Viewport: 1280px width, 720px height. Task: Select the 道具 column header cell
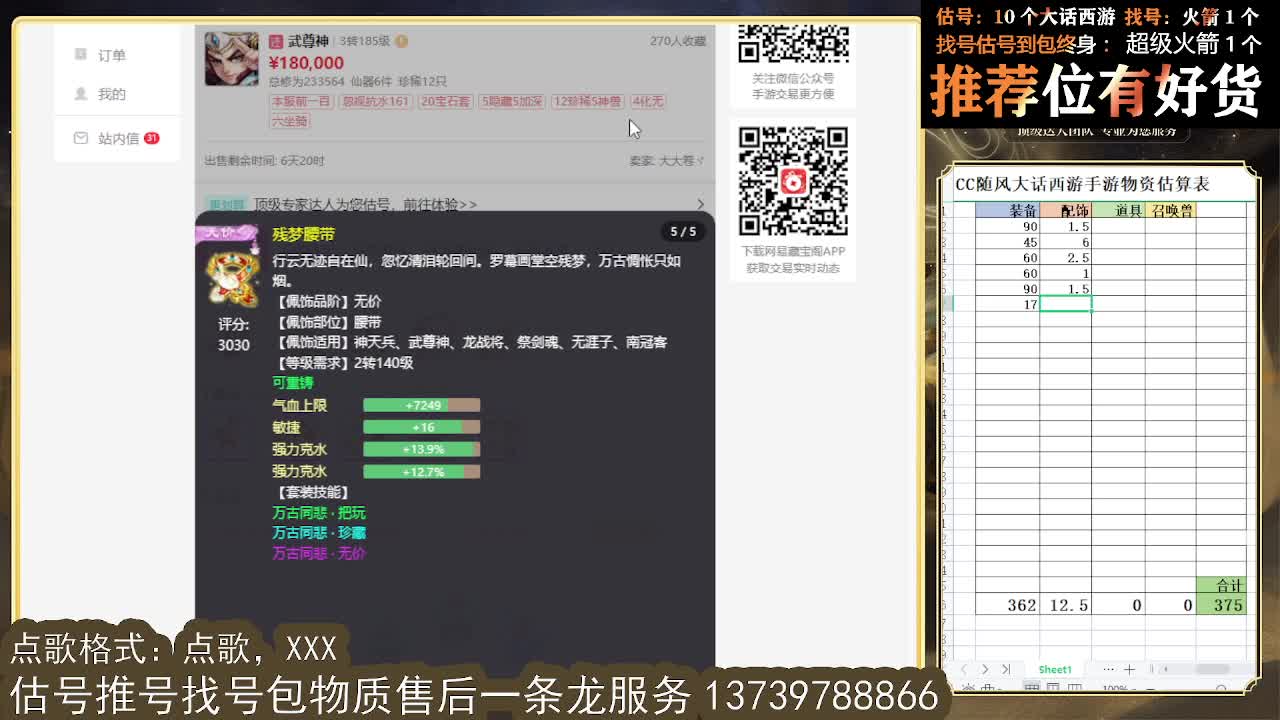click(1118, 210)
